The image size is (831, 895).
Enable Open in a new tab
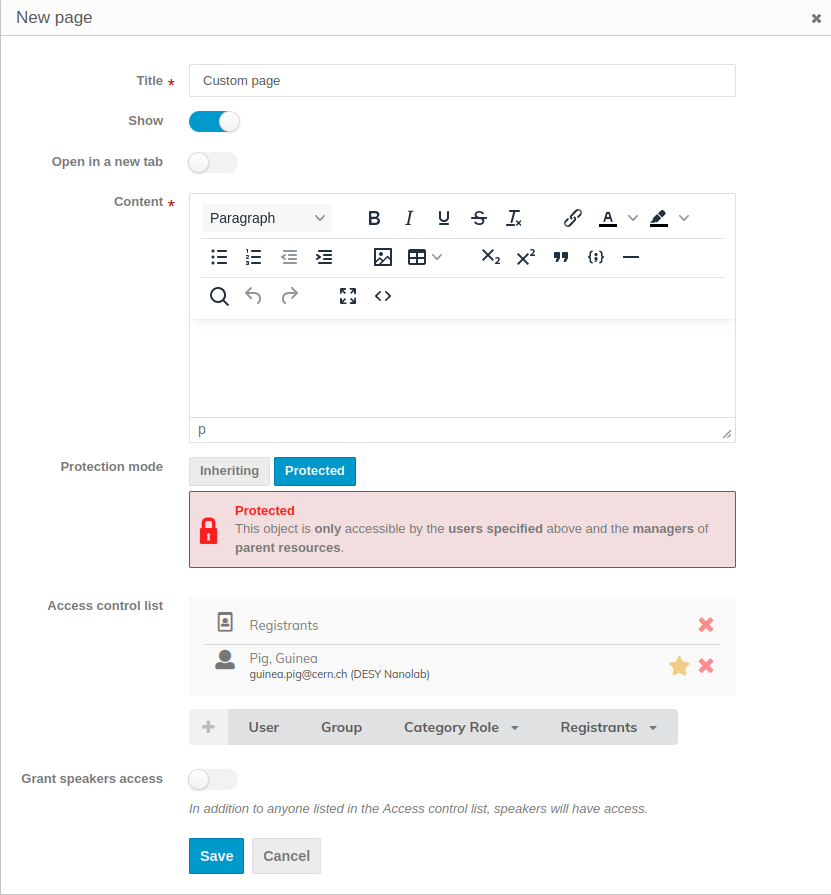213,163
